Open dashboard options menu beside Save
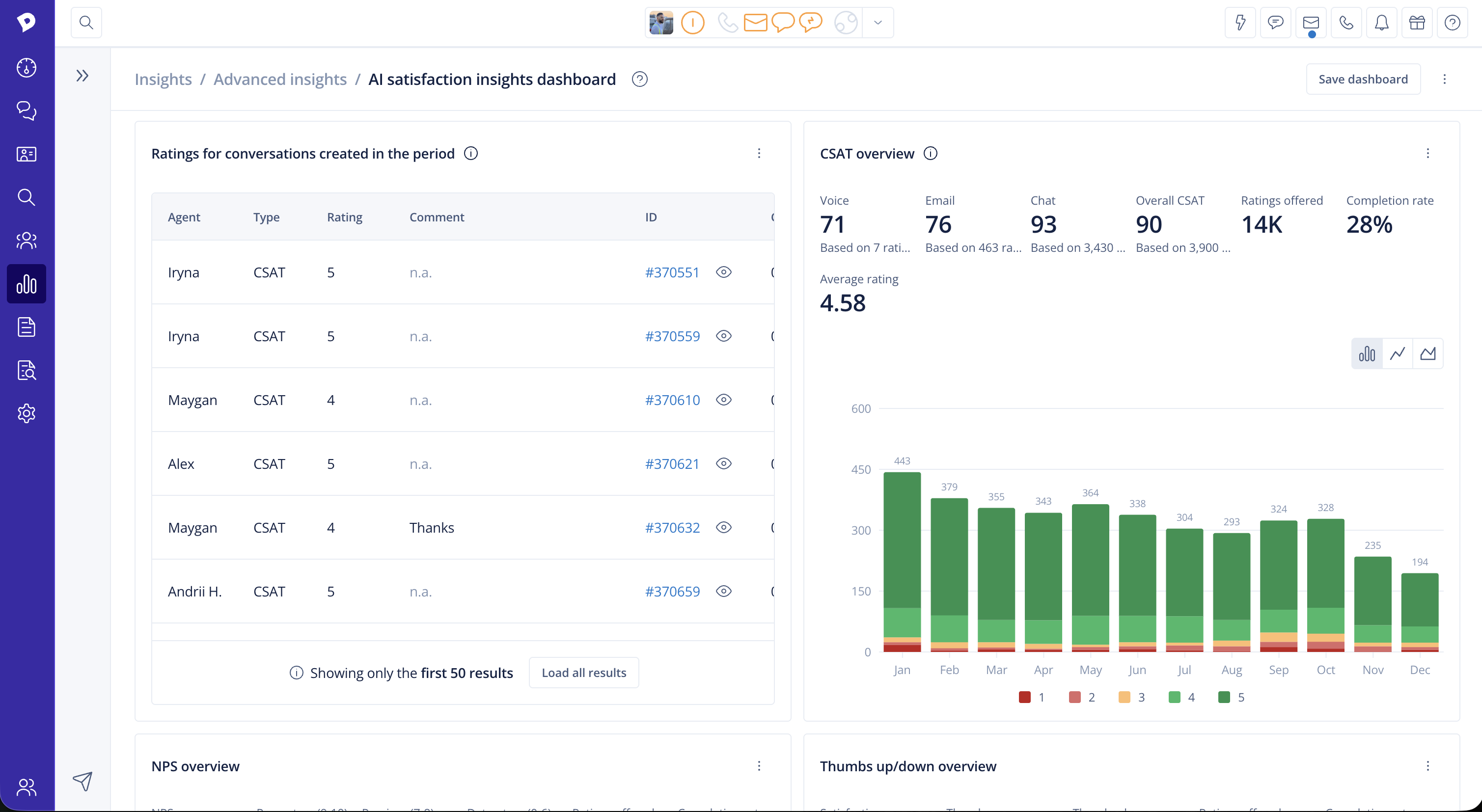Screen dimensions: 1482x812 pyautogui.click(x=1444, y=80)
